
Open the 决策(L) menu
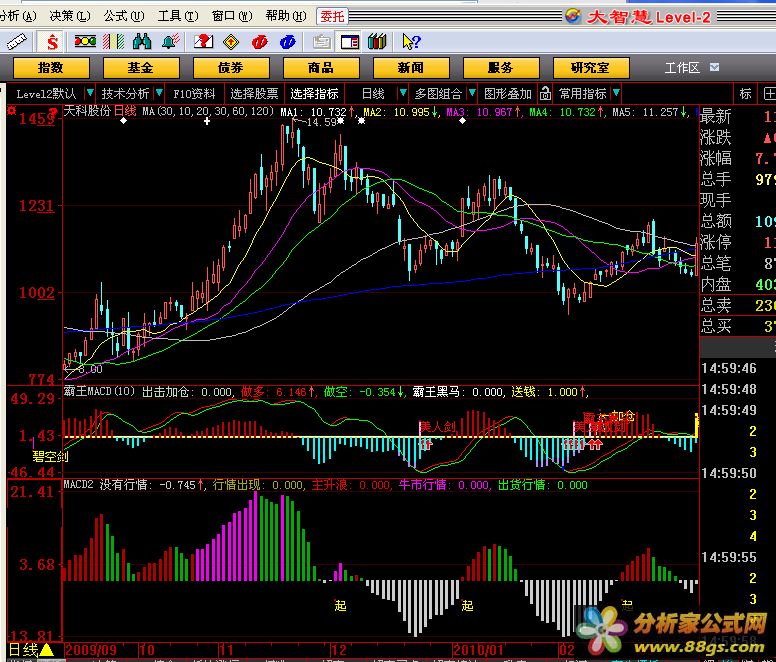pos(70,16)
